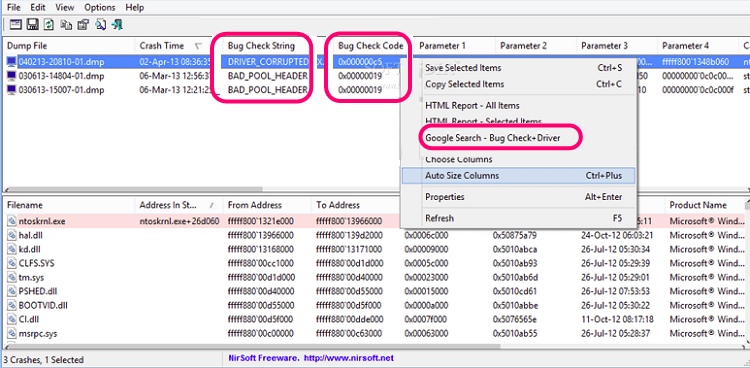This screenshot has height=368, width=750.
Task: Sort by Bug Check Code column header
Action: coord(370,46)
